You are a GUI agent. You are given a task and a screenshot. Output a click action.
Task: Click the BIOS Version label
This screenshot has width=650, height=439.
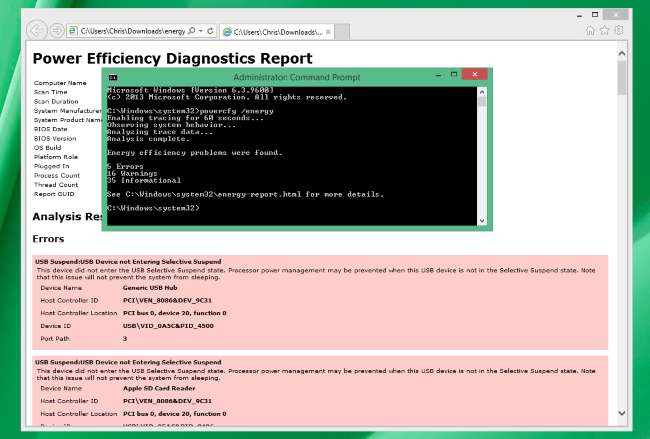coord(55,138)
